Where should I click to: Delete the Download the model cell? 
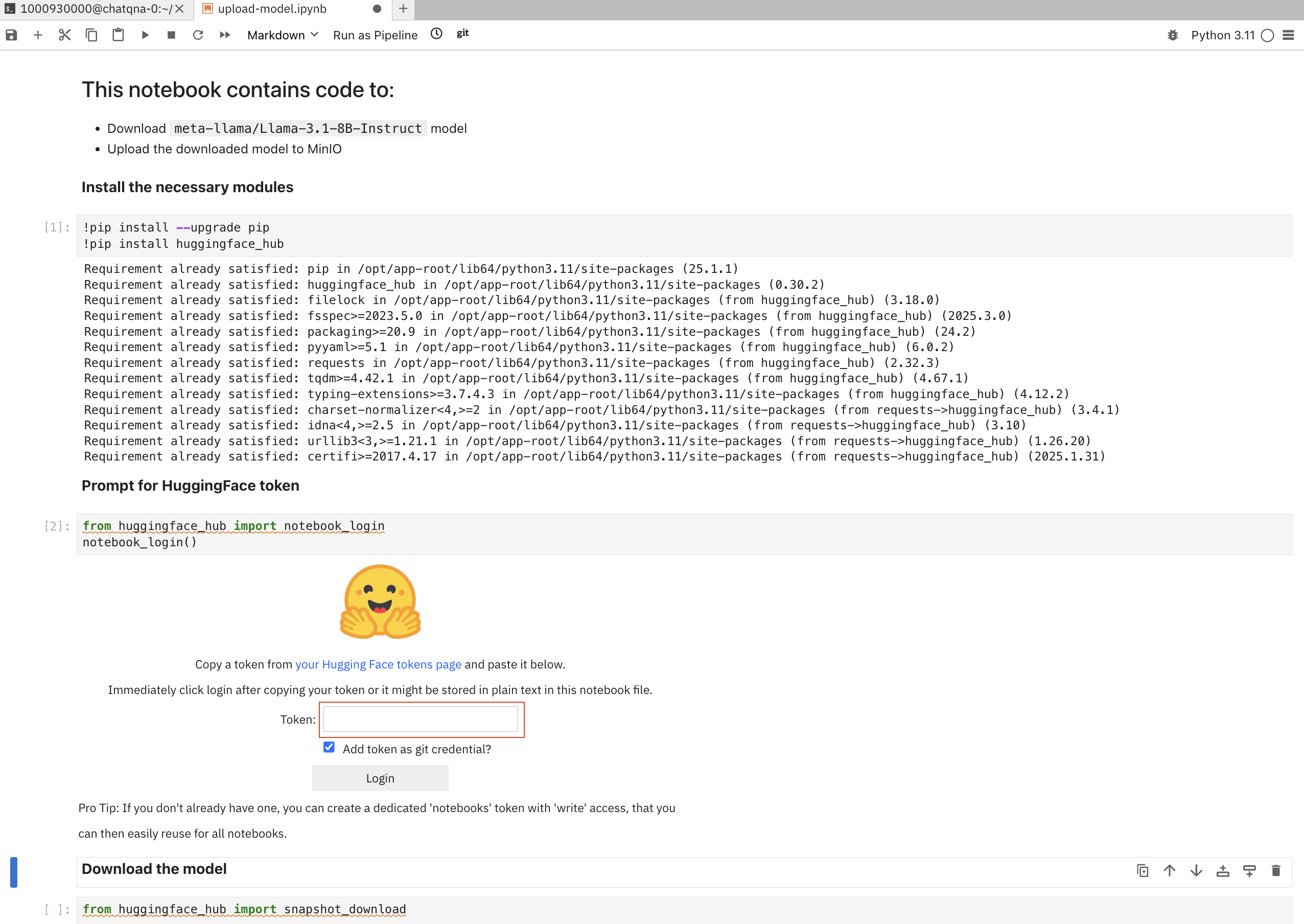click(x=1275, y=870)
